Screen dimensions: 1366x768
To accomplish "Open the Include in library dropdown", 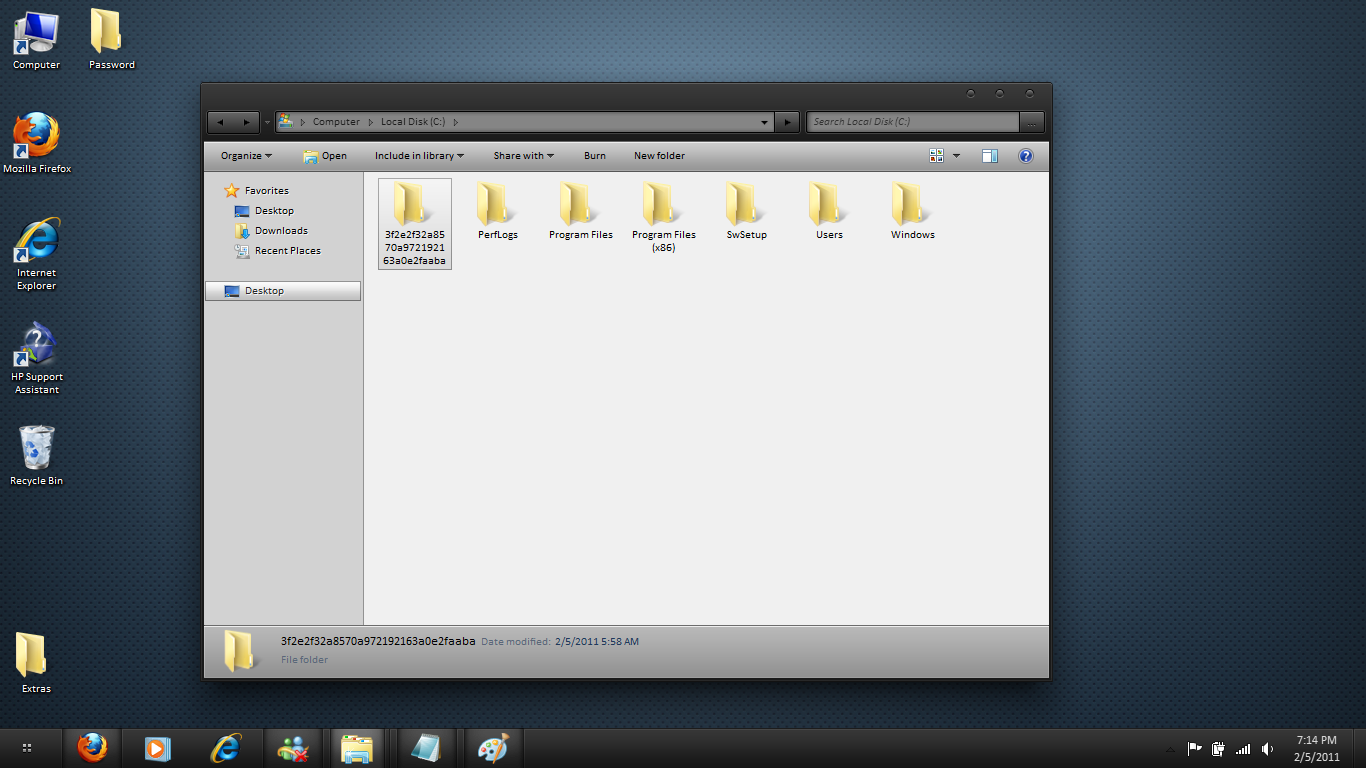I will (419, 156).
